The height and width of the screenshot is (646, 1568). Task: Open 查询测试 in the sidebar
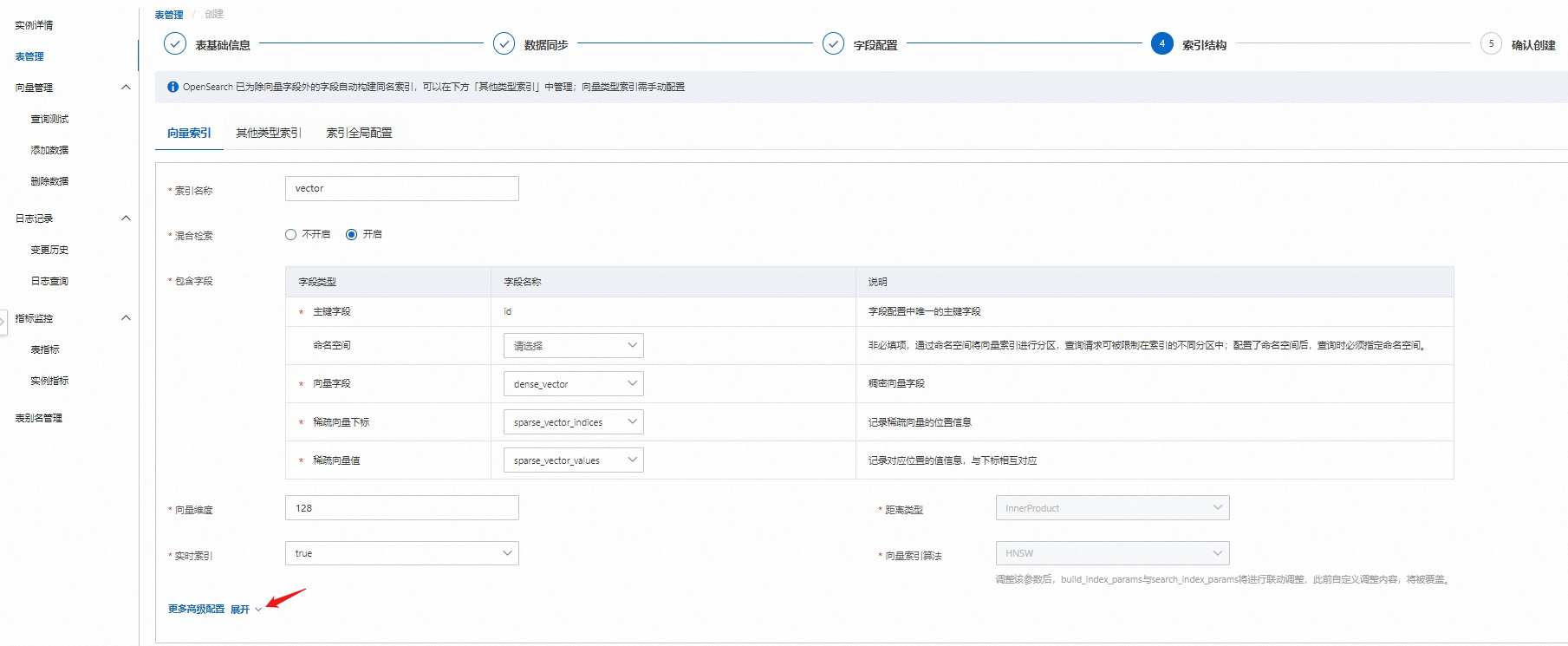49,119
